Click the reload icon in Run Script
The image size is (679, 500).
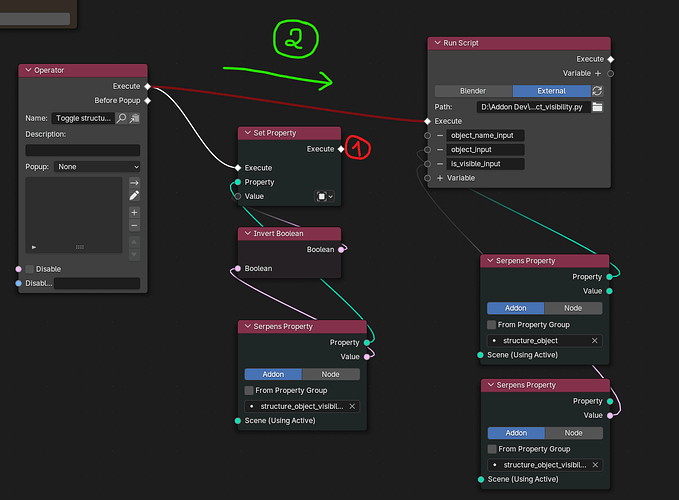tap(598, 91)
